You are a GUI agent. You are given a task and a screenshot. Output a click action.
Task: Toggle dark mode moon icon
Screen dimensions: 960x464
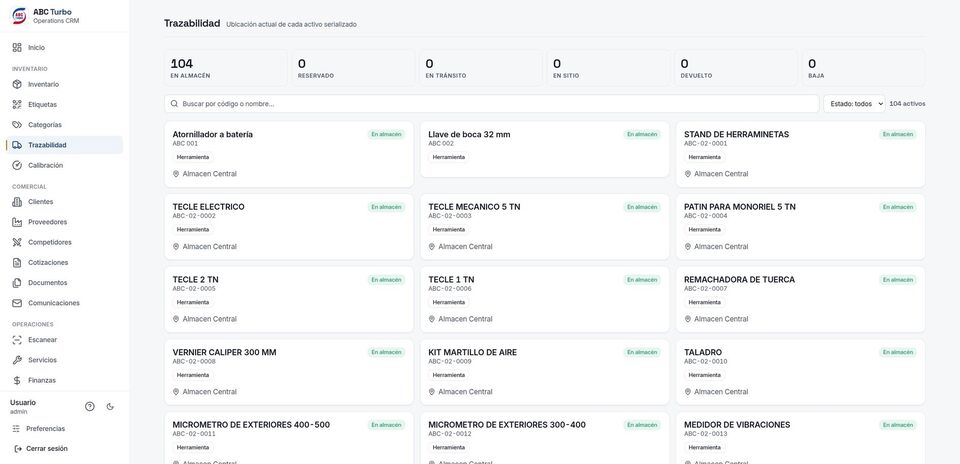click(x=110, y=406)
